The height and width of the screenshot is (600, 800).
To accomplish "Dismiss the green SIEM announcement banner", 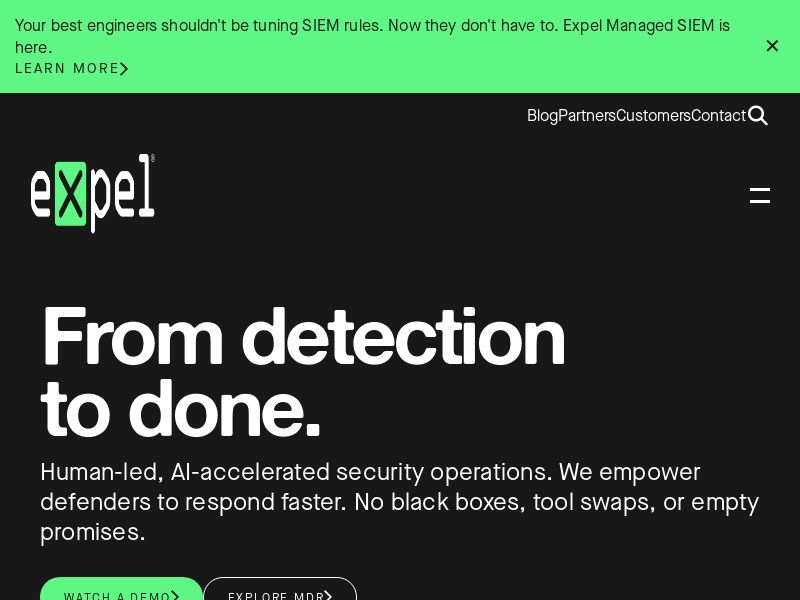I will [772, 46].
